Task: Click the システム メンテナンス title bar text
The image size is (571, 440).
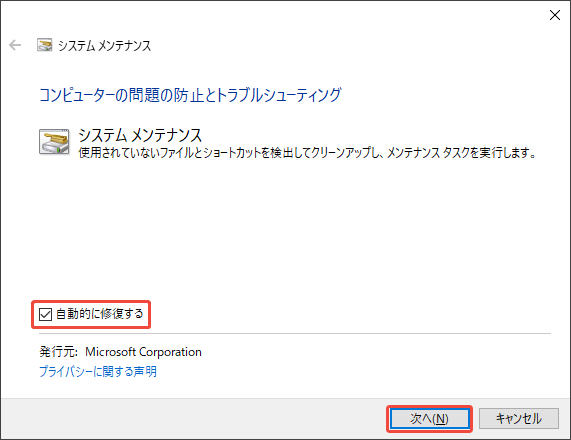Action: click(104, 46)
